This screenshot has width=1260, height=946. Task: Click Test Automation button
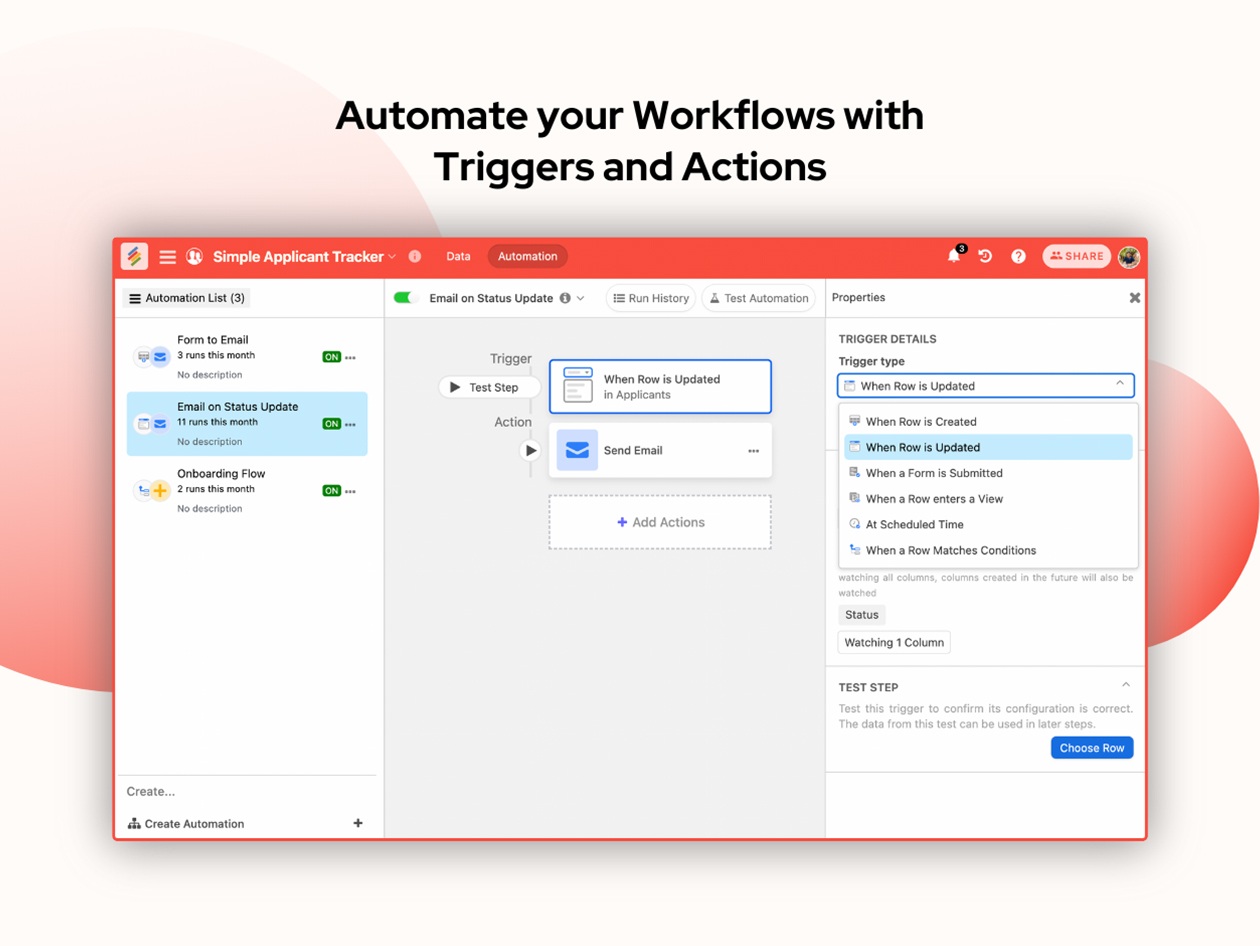point(759,298)
